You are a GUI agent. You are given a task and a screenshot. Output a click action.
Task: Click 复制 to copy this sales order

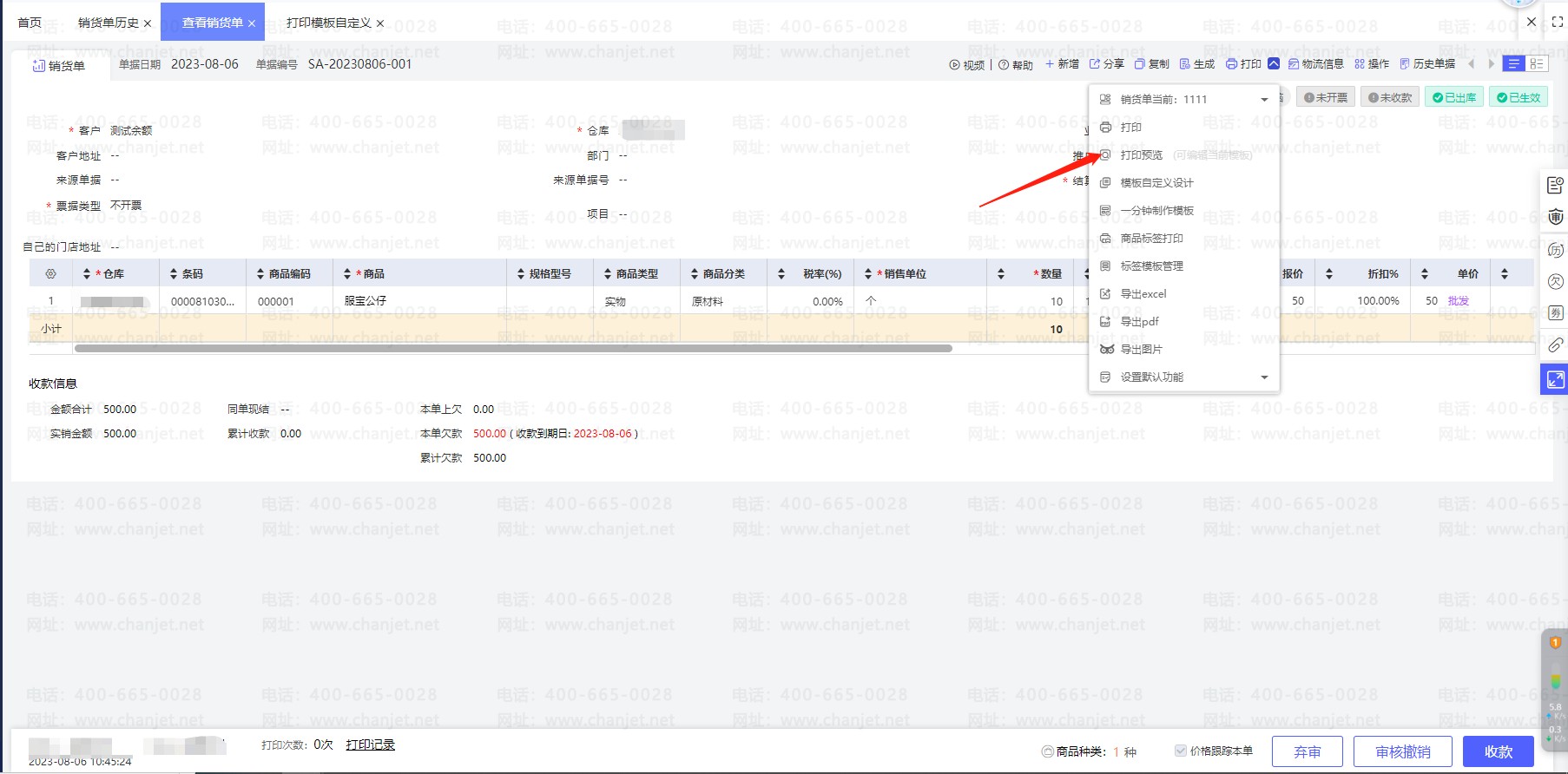tap(1152, 64)
